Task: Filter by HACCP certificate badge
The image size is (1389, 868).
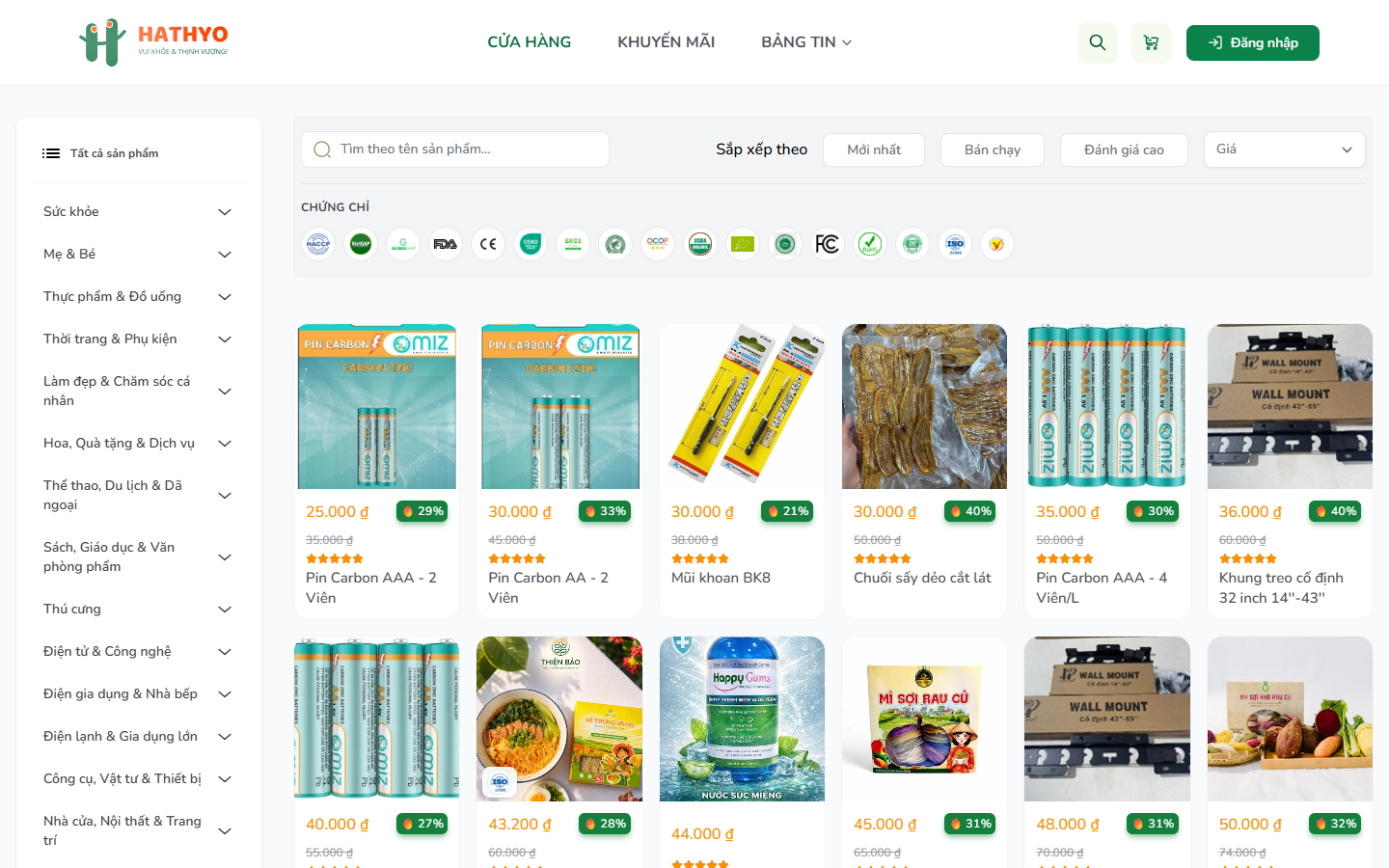Action: (x=318, y=244)
